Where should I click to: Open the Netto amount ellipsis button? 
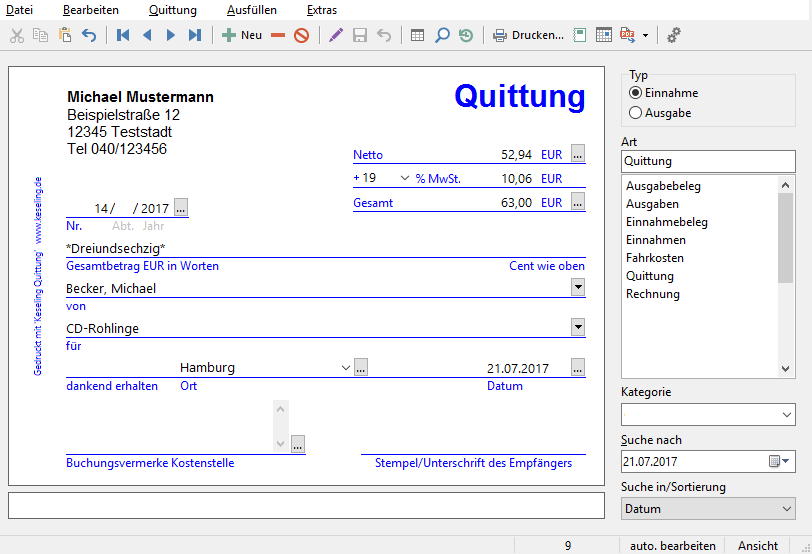[578, 154]
